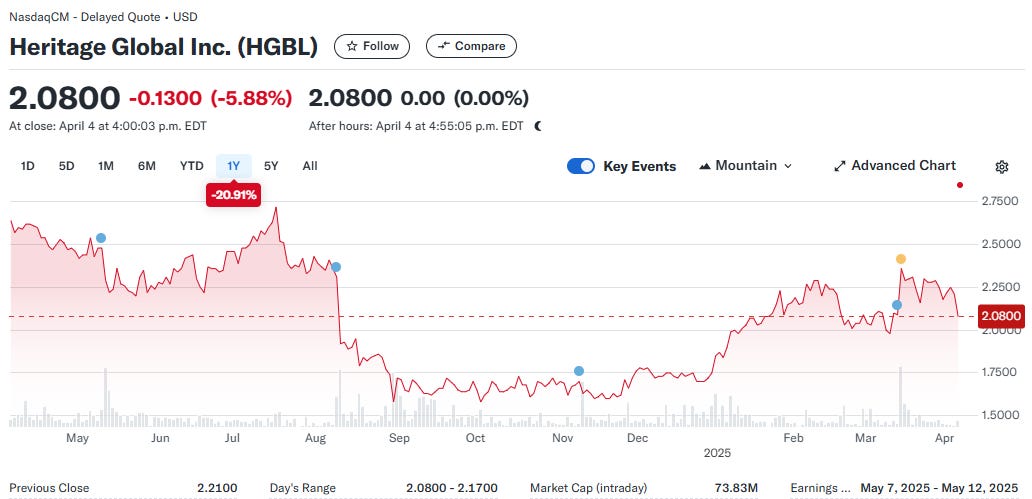Select the YTD range tab
This screenshot has width=1032, height=499.
point(192,166)
